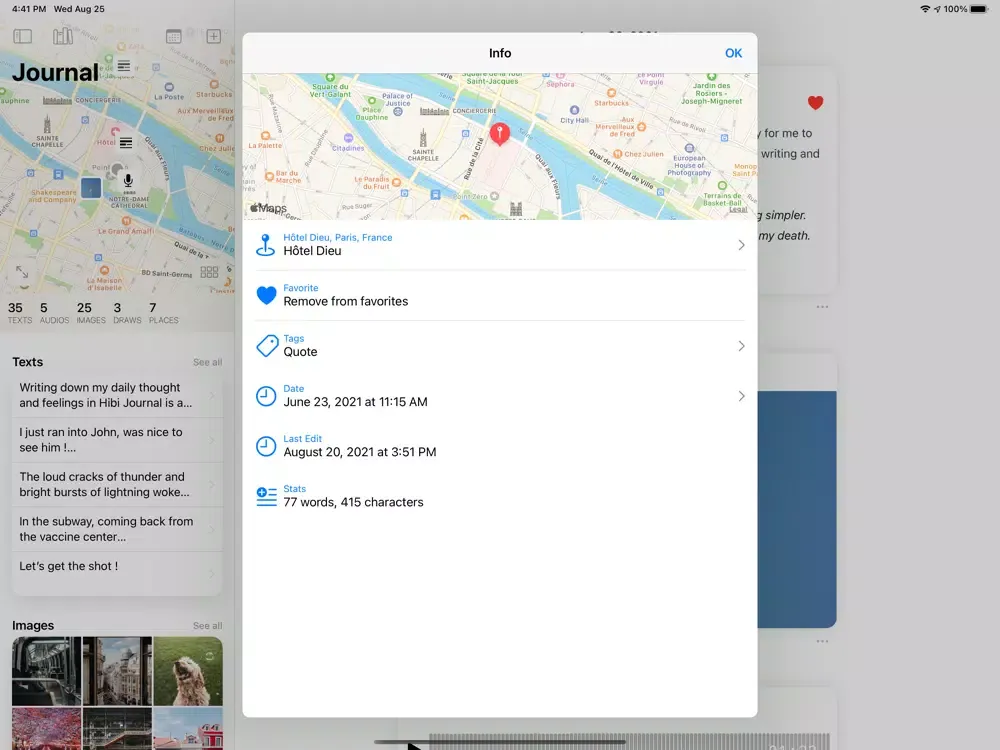
Task: Click See all next to Texts
Action: (207, 362)
